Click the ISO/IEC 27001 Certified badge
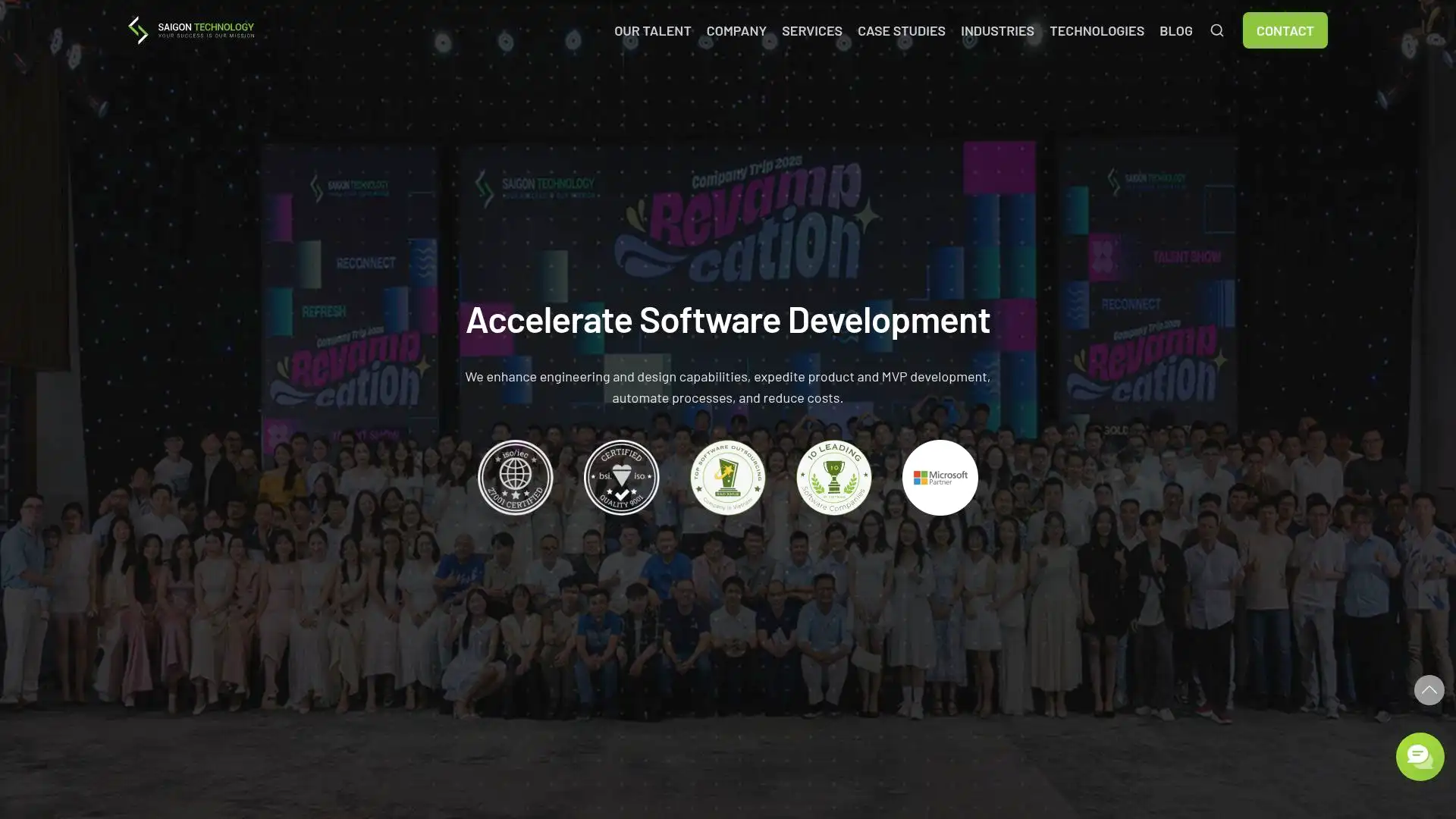This screenshot has height=819, width=1456. coord(516,478)
